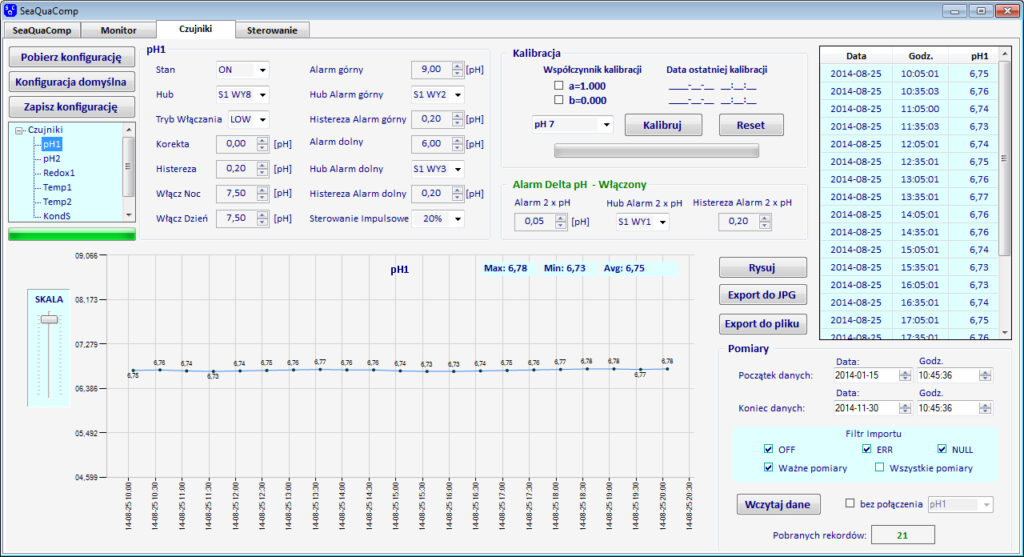Screen dimensions: 1024x557
Task: Open the Sterowanie tab
Action: [x=272, y=30]
